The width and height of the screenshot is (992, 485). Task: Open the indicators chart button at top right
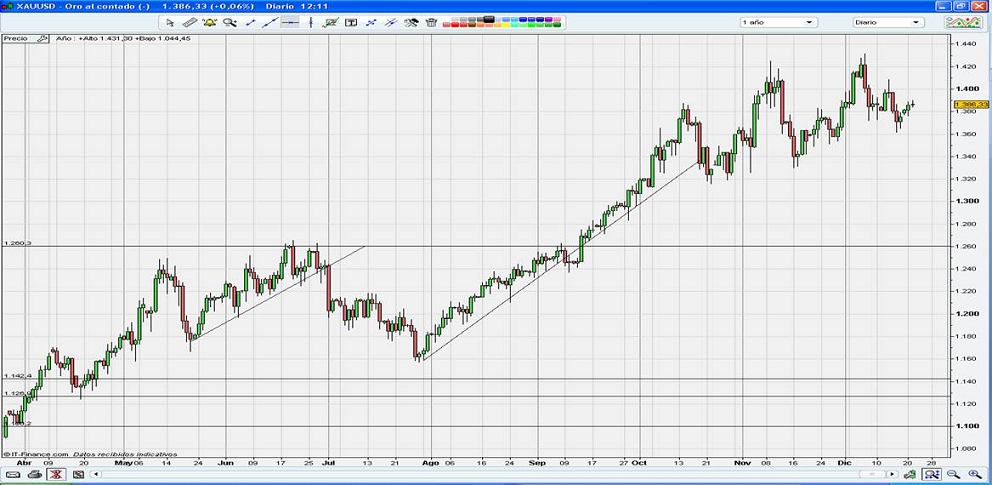964,22
